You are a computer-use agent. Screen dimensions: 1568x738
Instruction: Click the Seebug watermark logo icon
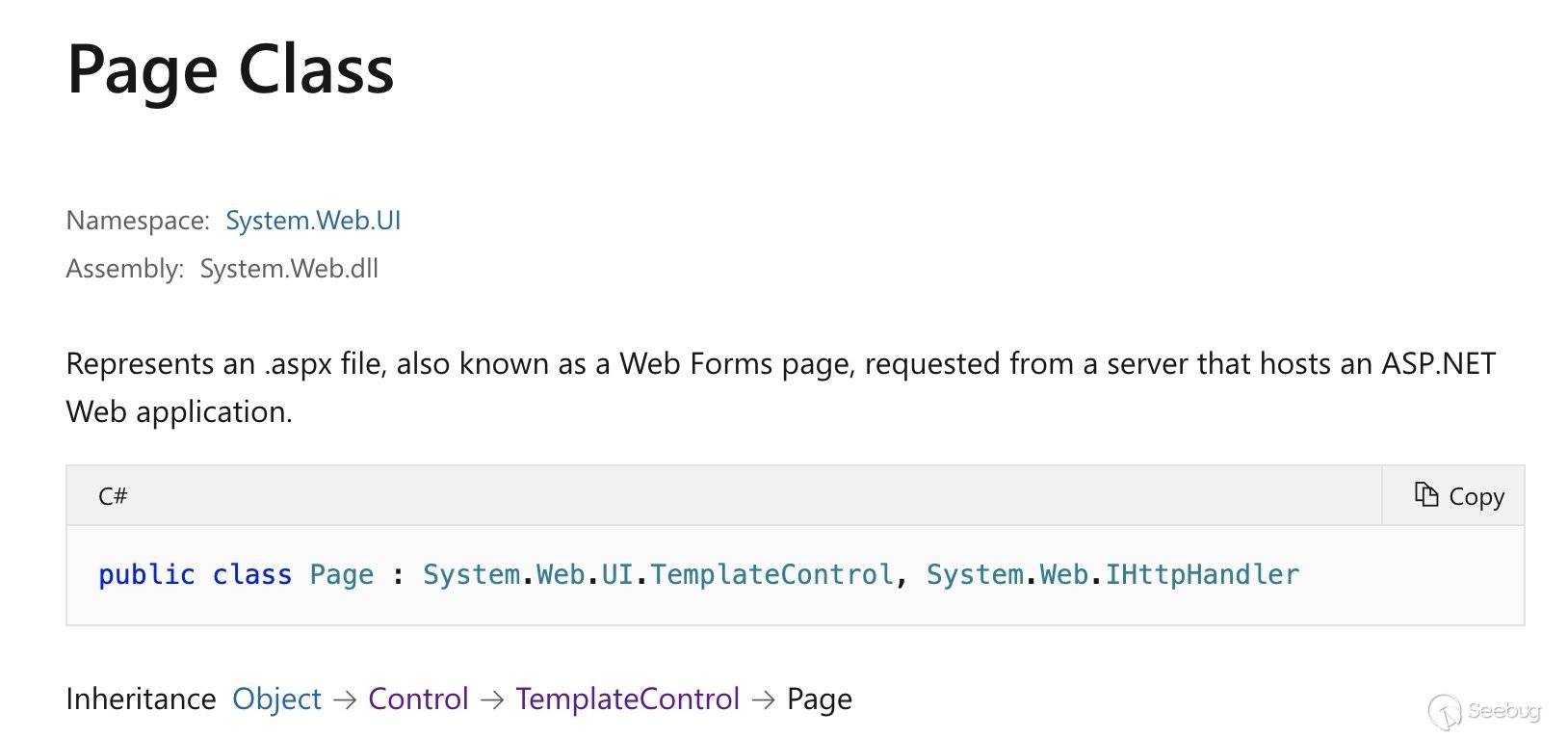(1445, 711)
